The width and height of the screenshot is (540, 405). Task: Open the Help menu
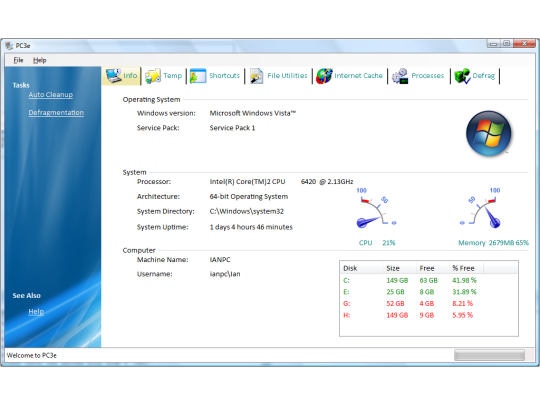coord(40,60)
